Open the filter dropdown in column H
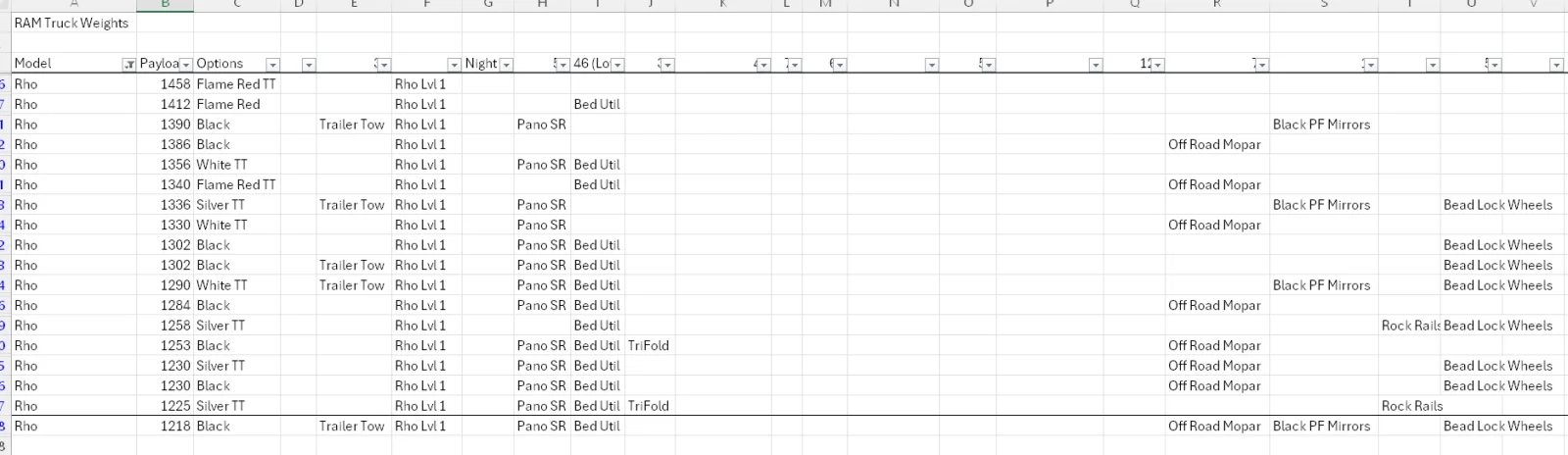 tap(562, 65)
